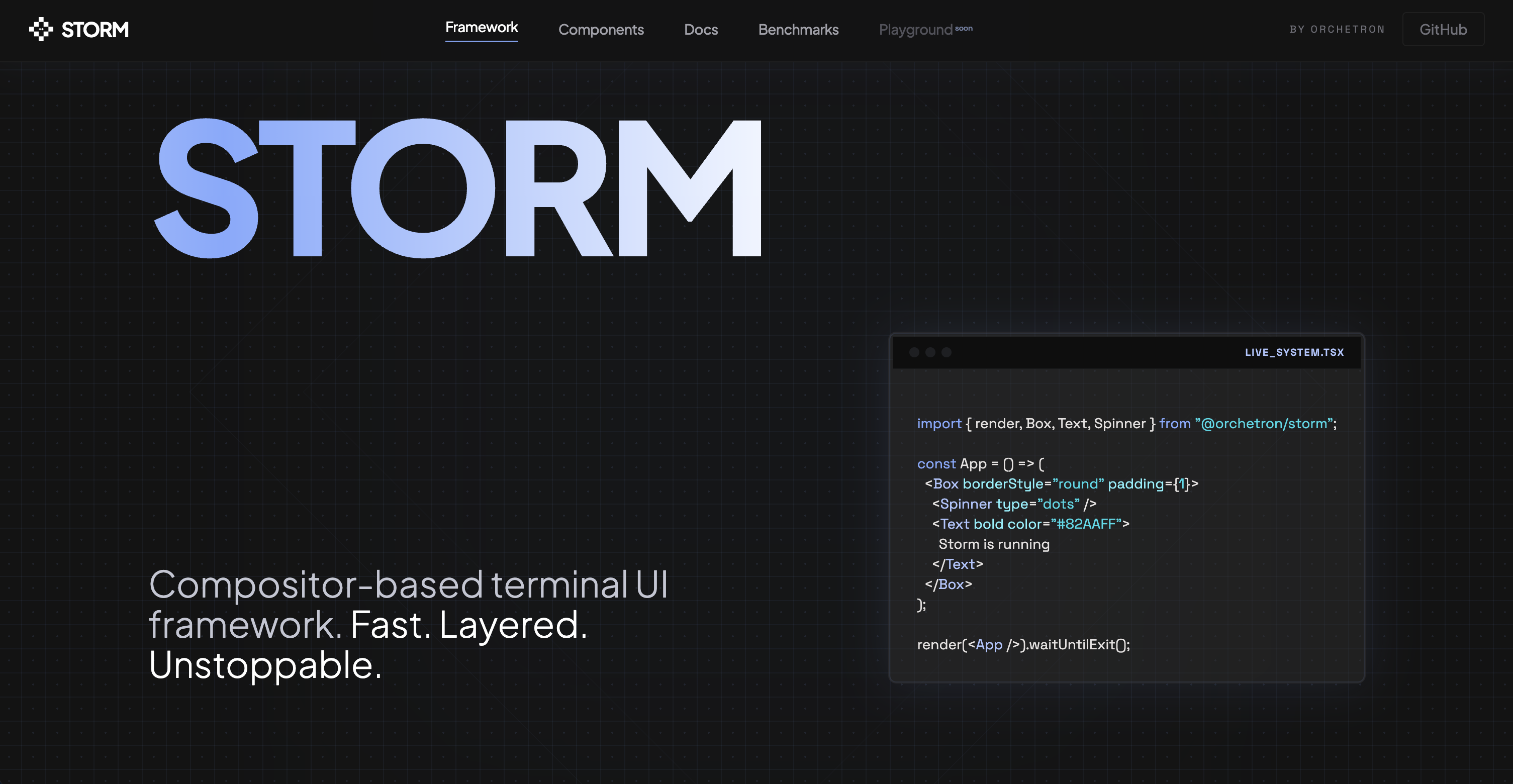
Task: Click the red traffic-light dot on the code window
Action: (914, 352)
